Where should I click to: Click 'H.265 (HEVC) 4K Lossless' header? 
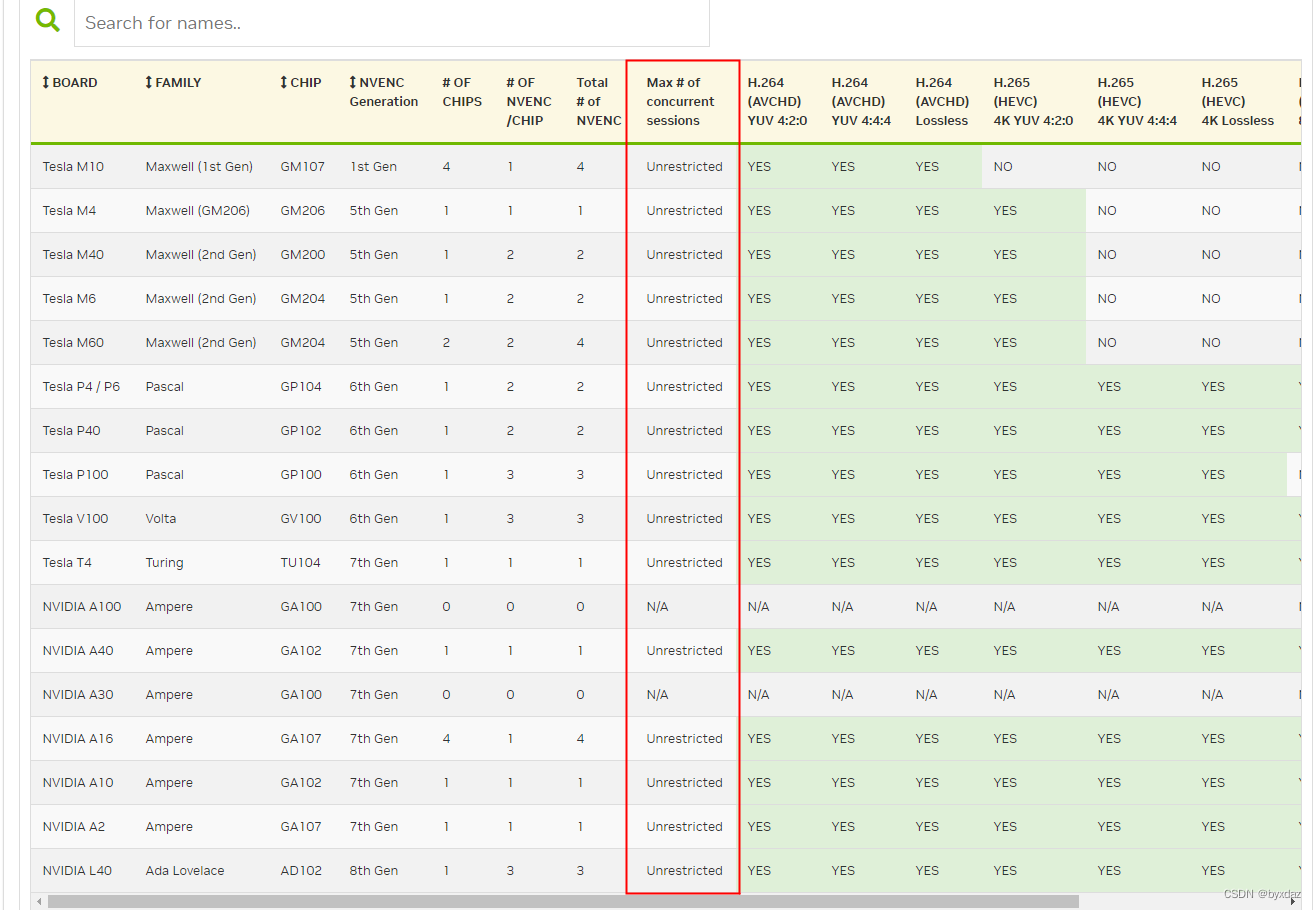click(1238, 101)
